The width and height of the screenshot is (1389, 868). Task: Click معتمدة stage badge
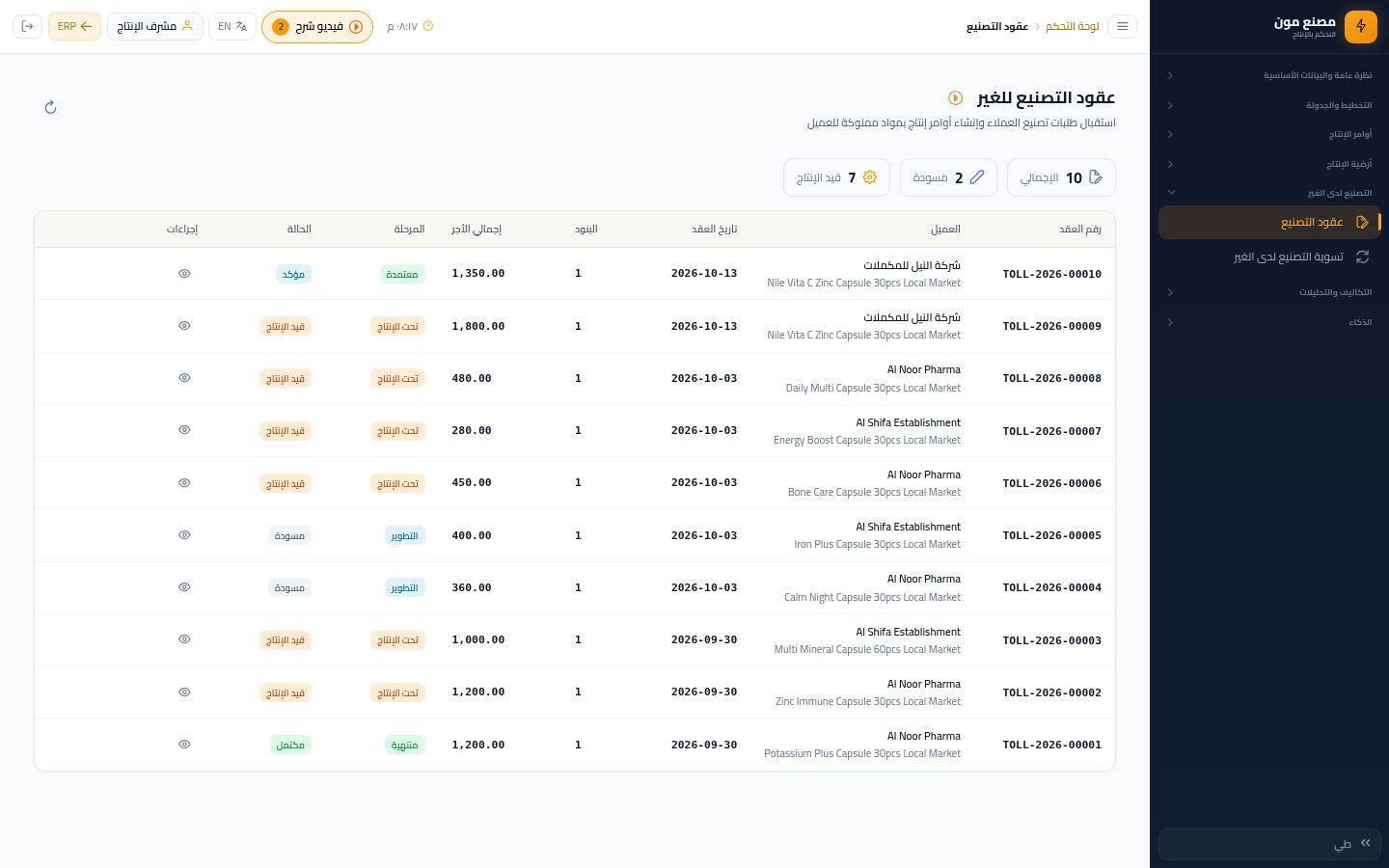402,274
